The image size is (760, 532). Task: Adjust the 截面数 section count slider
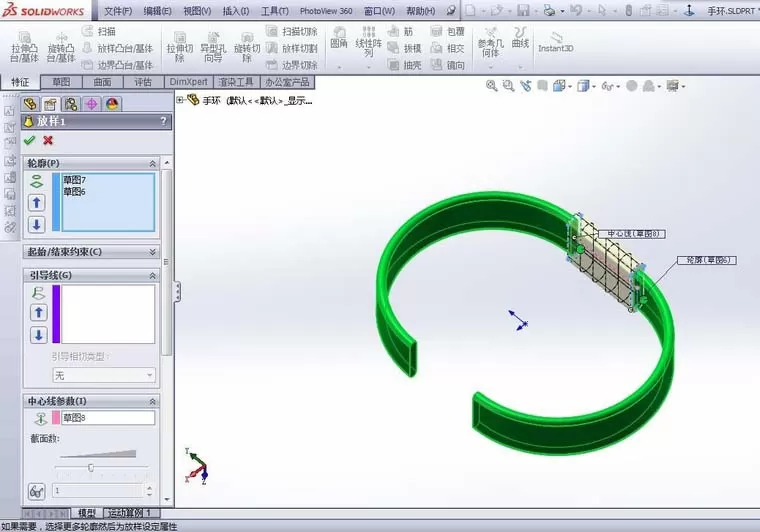(91, 467)
